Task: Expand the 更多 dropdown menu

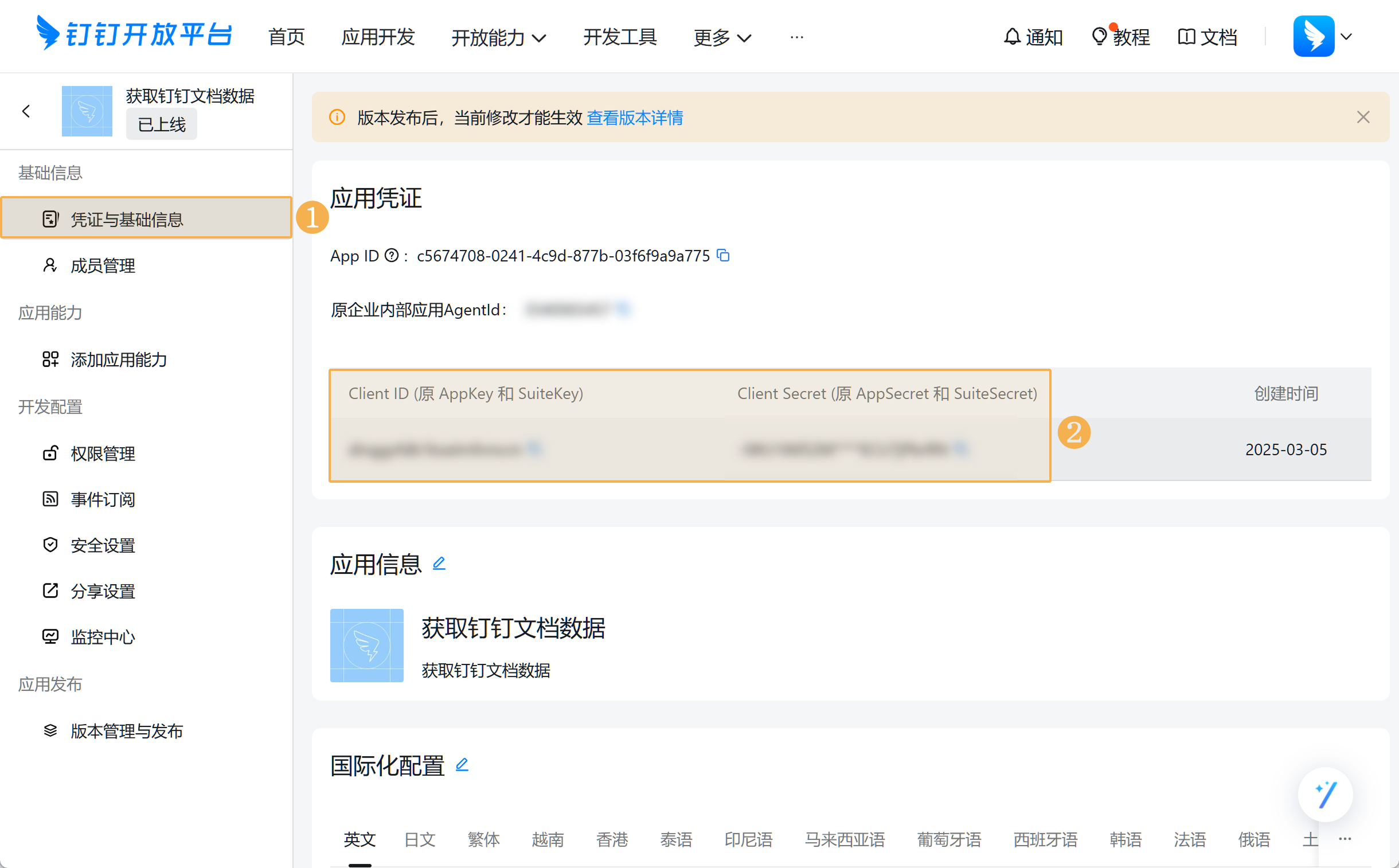Action: click(722, 38)
